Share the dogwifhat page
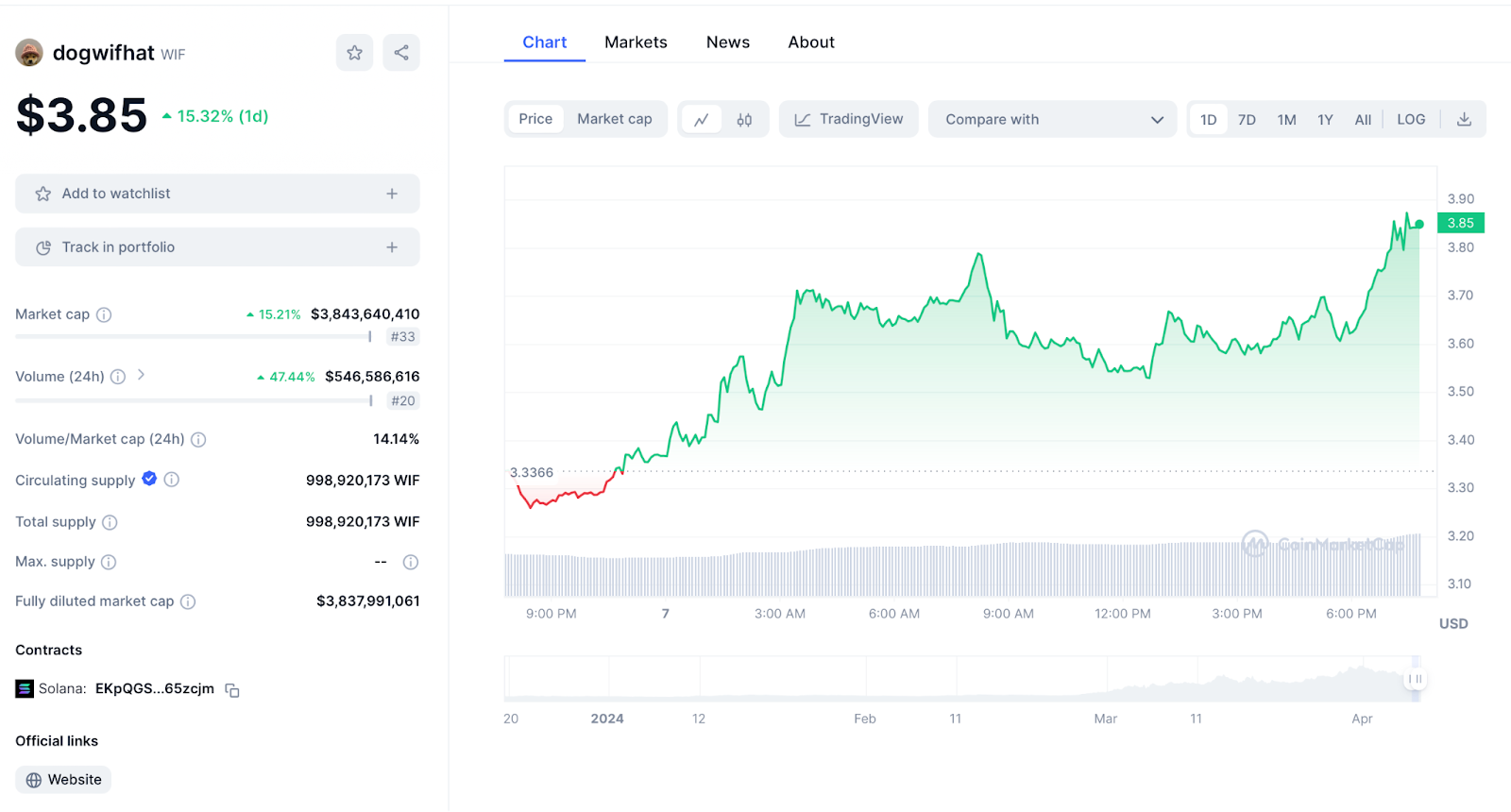1511x812 pixels. 401,53
